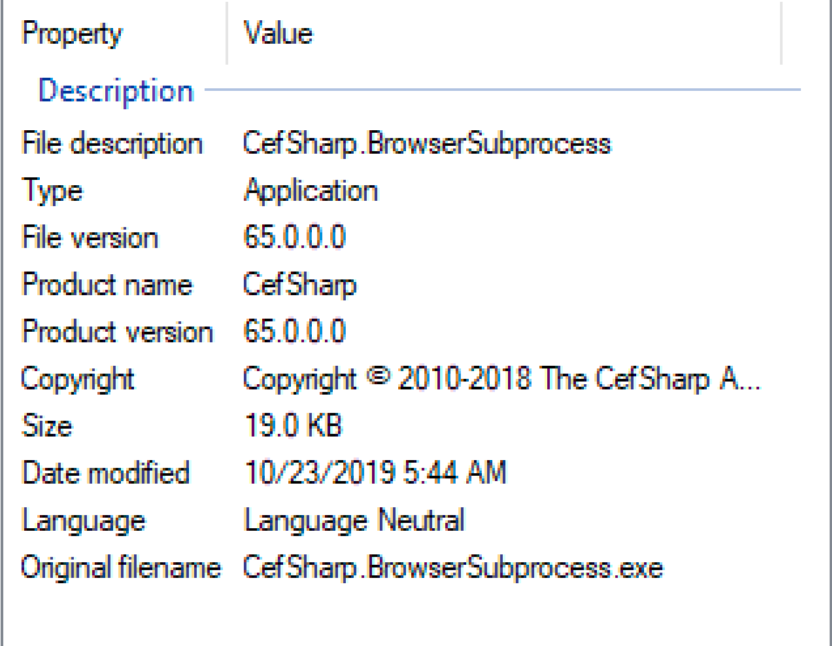This screenshot has width=832, height=658.
Task: Click the Application type value
Action: 310,191
